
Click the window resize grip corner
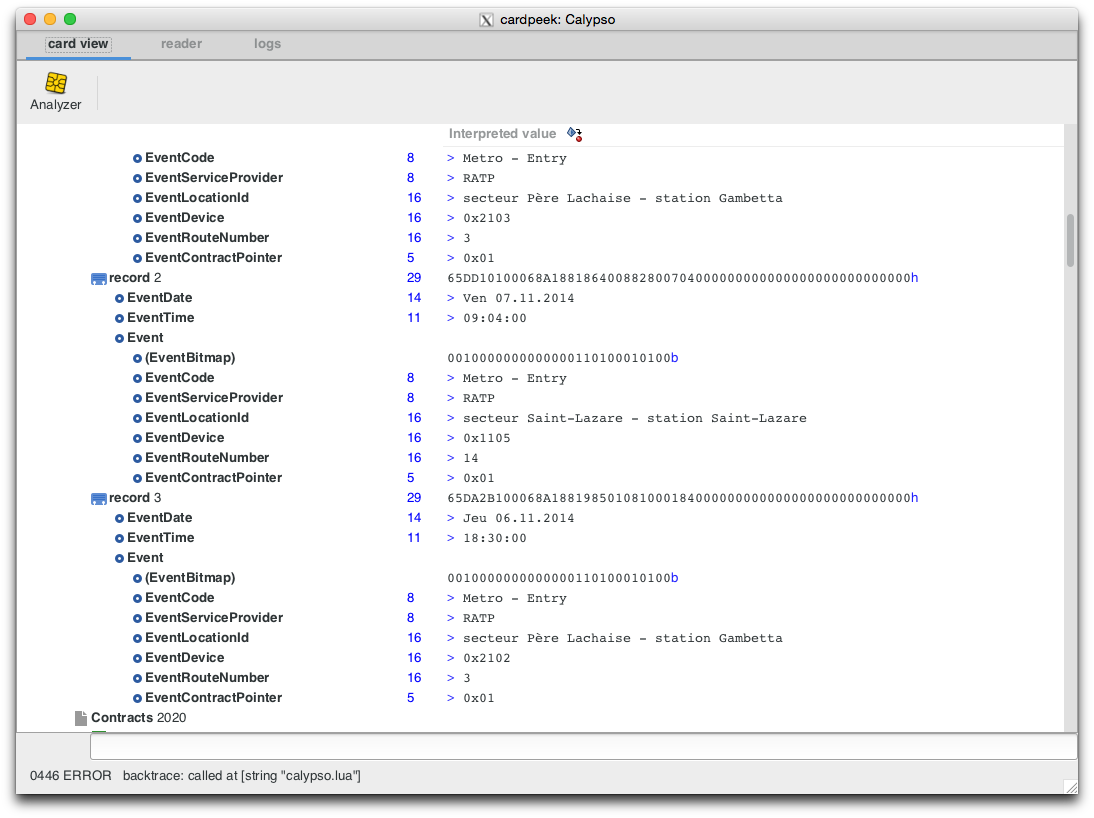[1071, 787]
